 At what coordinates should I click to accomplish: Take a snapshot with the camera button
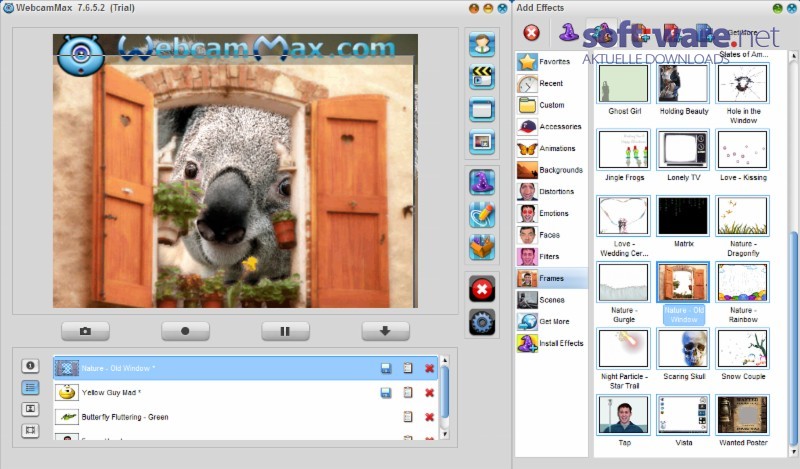point(85,331)
